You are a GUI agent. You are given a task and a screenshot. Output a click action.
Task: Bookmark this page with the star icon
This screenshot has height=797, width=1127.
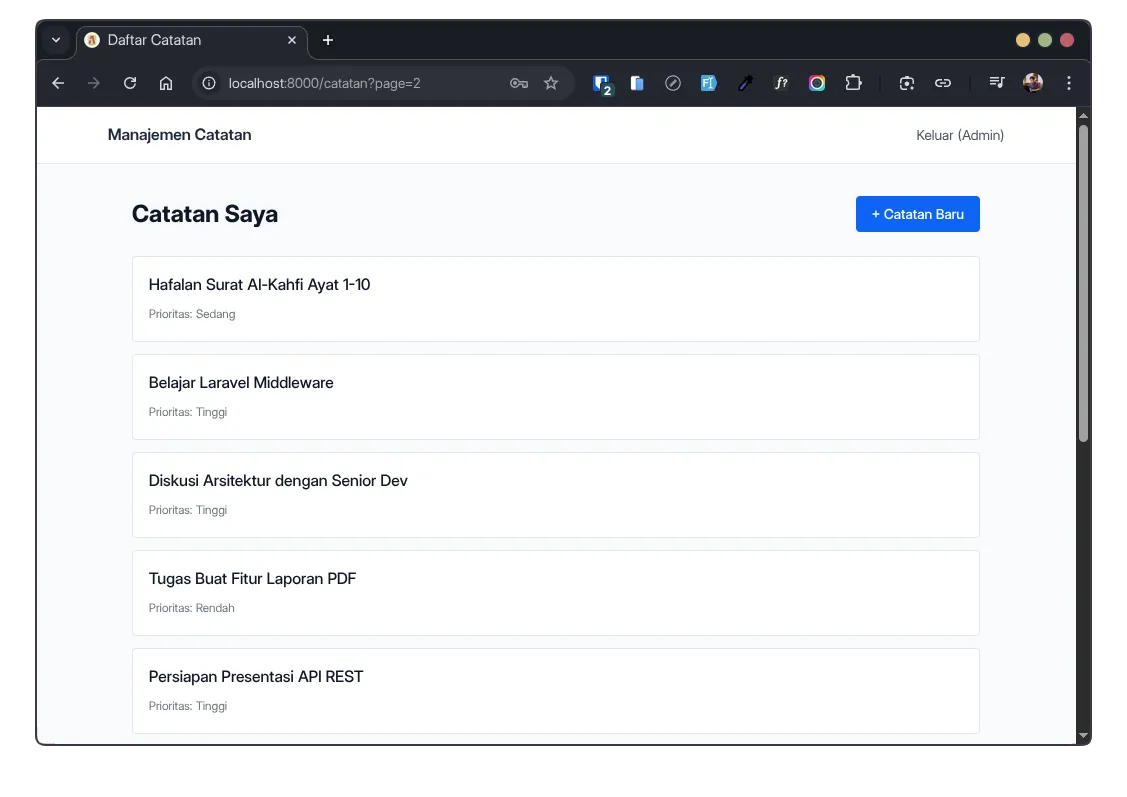[551, 84]
